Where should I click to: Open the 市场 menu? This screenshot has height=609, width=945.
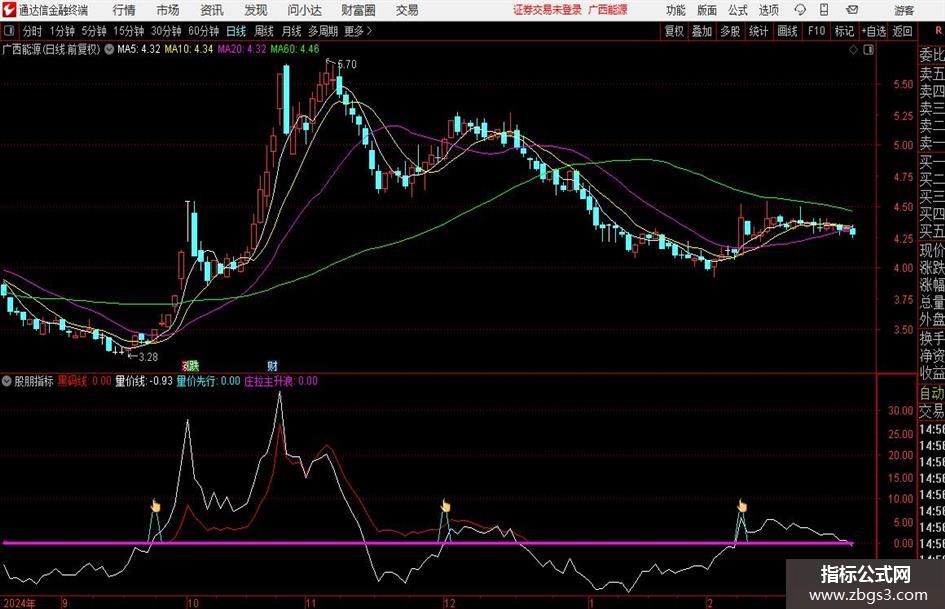[x=168, y=10]
